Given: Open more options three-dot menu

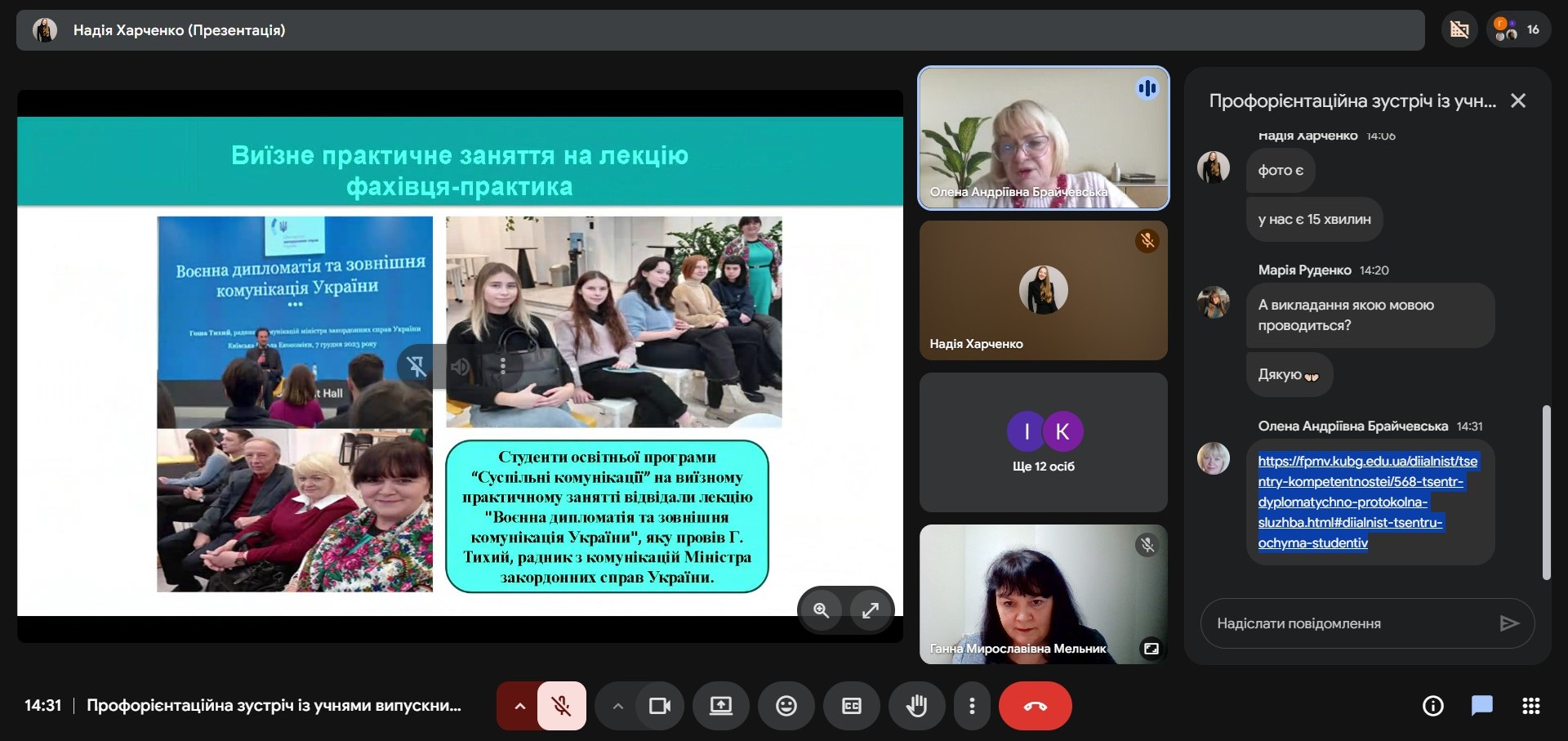Looking at the screenshot, I should (x=971, y=706).
